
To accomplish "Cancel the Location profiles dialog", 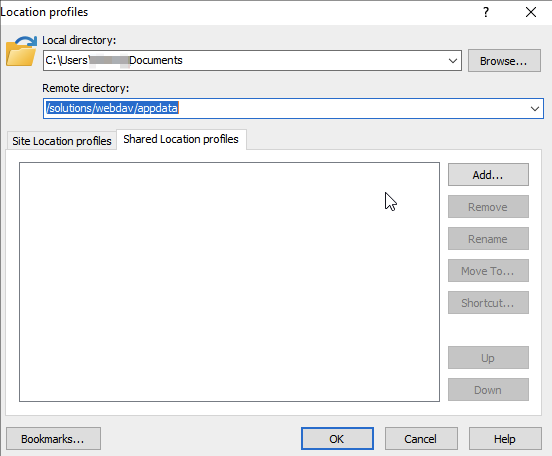I will (421, 439).
